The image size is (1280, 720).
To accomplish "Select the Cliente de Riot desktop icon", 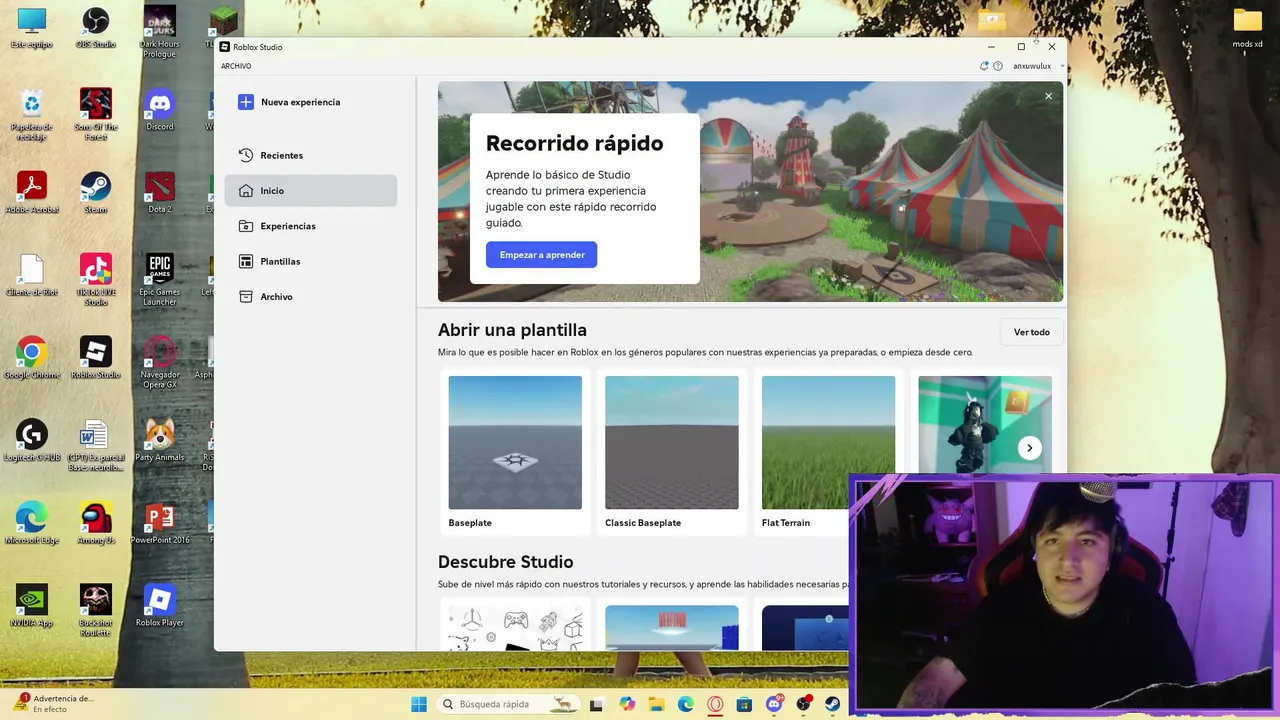I will pyautogui.click(x=32, y=276).
